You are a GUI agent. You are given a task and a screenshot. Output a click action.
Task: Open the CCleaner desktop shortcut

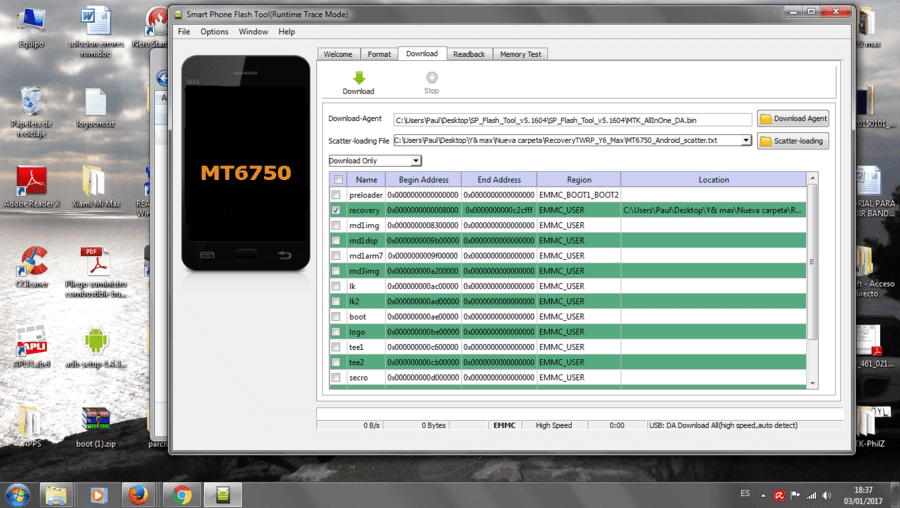click(32, 267)
